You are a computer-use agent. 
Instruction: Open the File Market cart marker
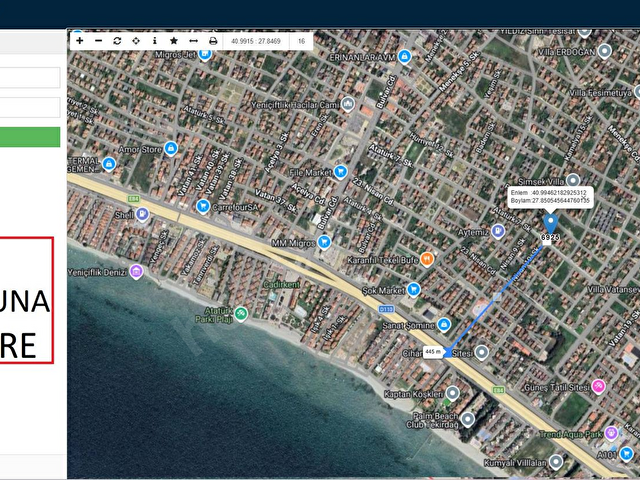pyautogui.click(x=340, y=172)
